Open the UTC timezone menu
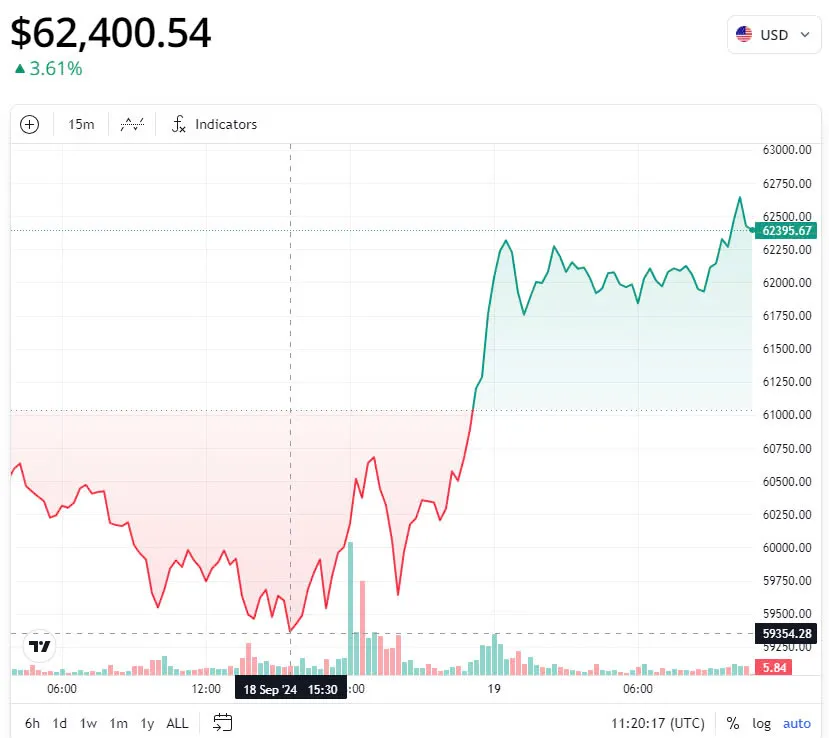This screenshot has width=829, height=738. [658, 723]
